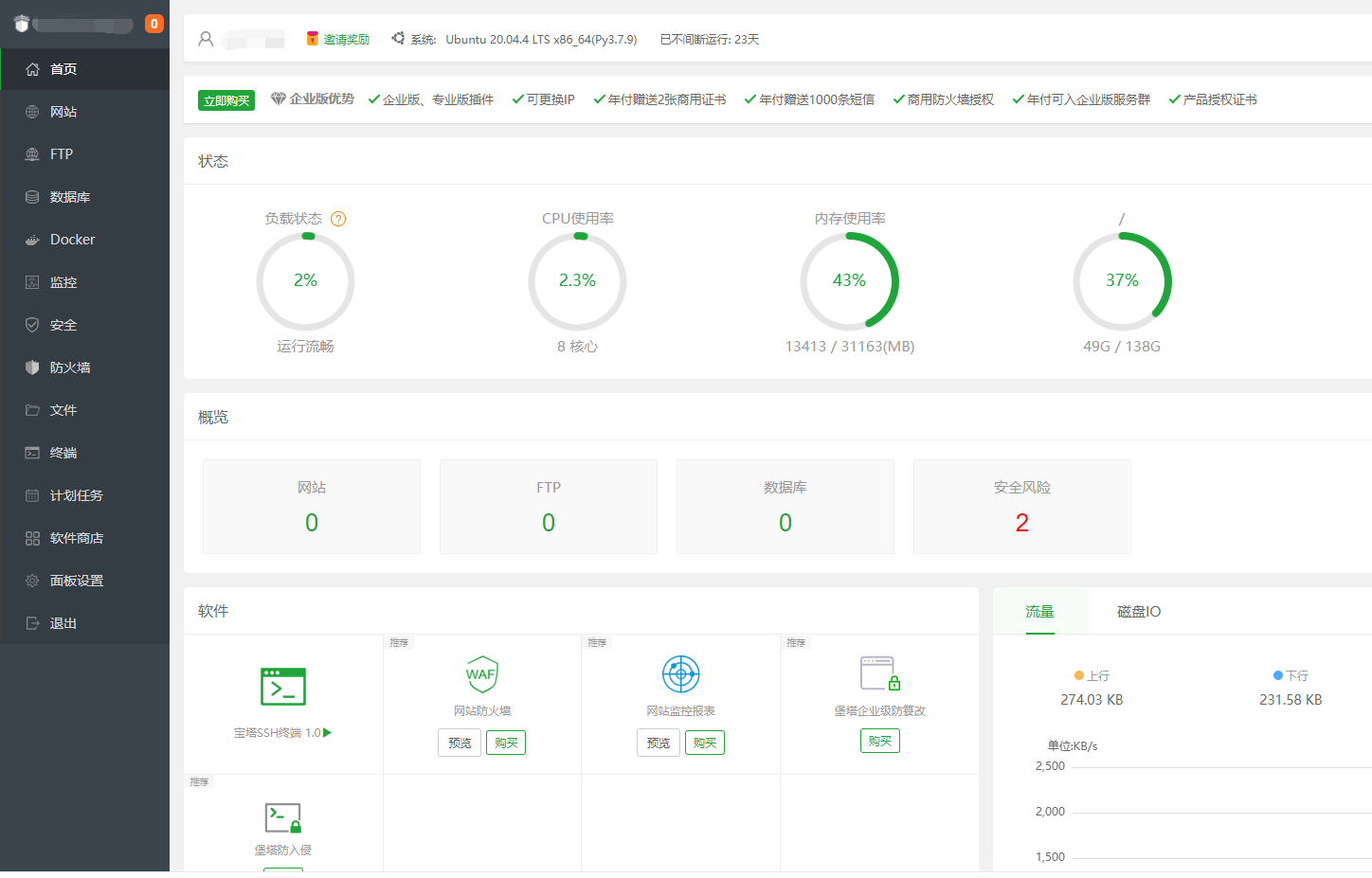Click the orange notification badge in sidebar
The width and height of the screenshot is (1372, 878).
click(x=153, y=24)
